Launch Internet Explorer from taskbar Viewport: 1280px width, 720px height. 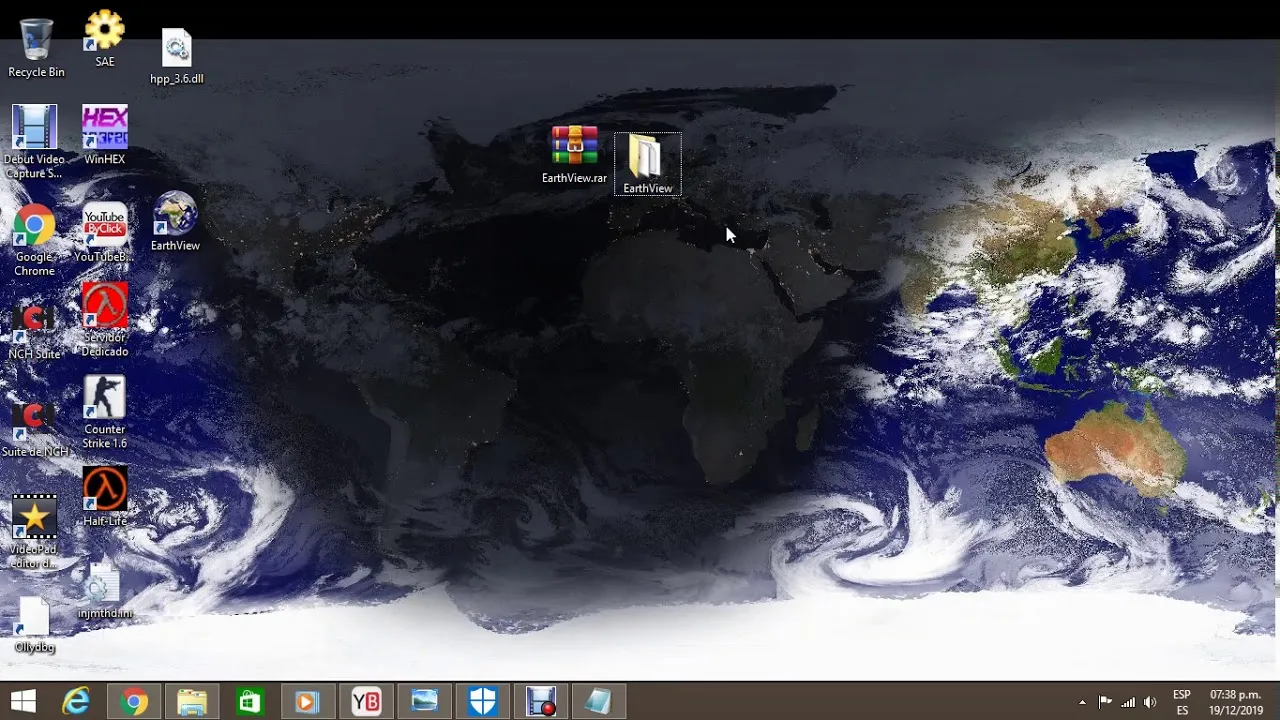point(76,701)
